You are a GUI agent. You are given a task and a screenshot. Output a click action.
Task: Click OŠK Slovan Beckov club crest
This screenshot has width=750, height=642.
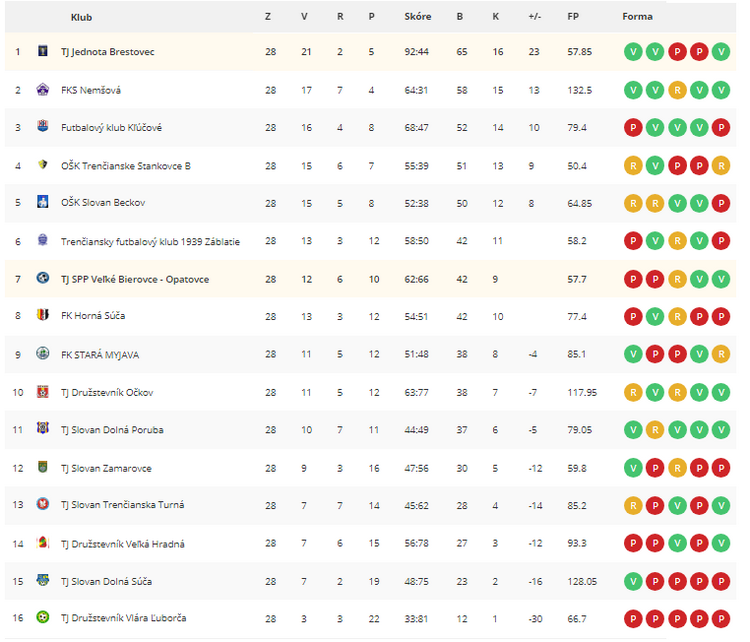(x=43, y=202)
